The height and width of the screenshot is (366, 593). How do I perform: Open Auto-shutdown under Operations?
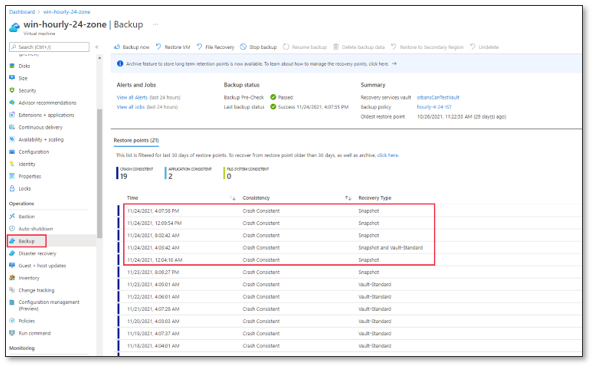36,229
